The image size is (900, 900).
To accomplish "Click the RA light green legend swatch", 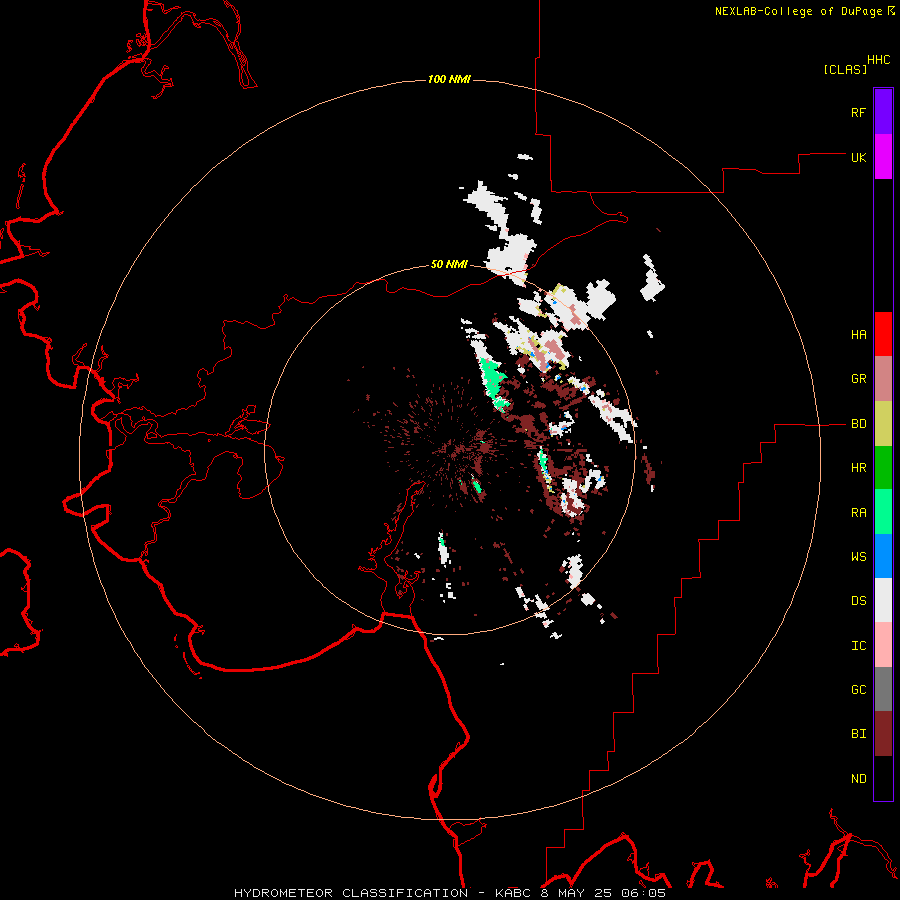I will pyautogui.click(x=883, y=512).
